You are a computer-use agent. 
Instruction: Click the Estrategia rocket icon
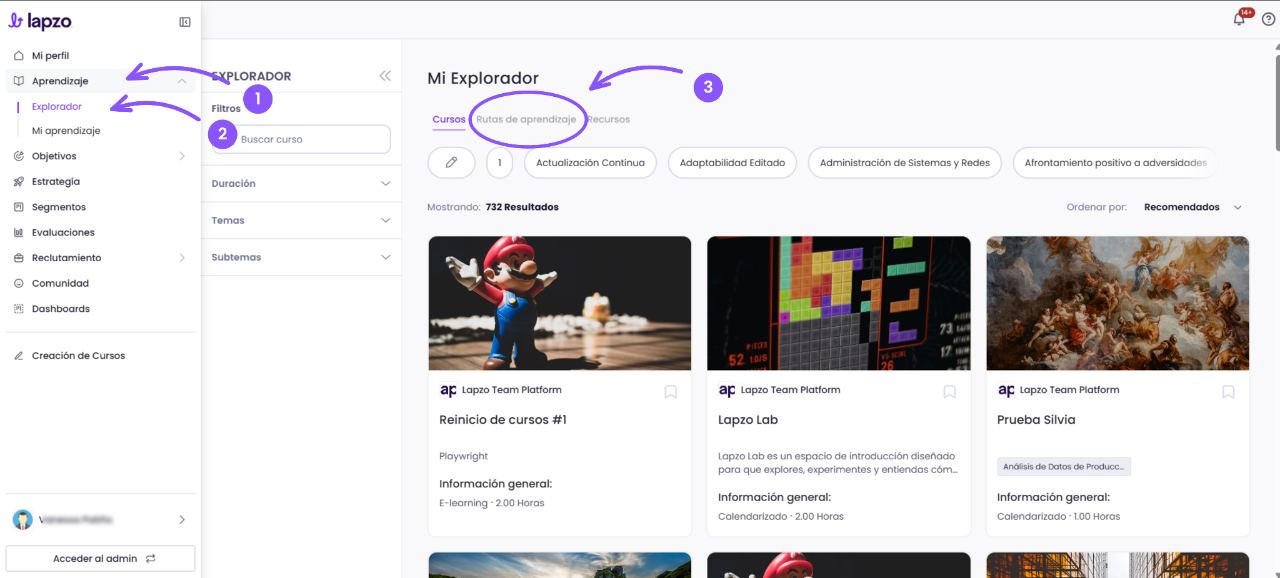click(x=19, y=182)
